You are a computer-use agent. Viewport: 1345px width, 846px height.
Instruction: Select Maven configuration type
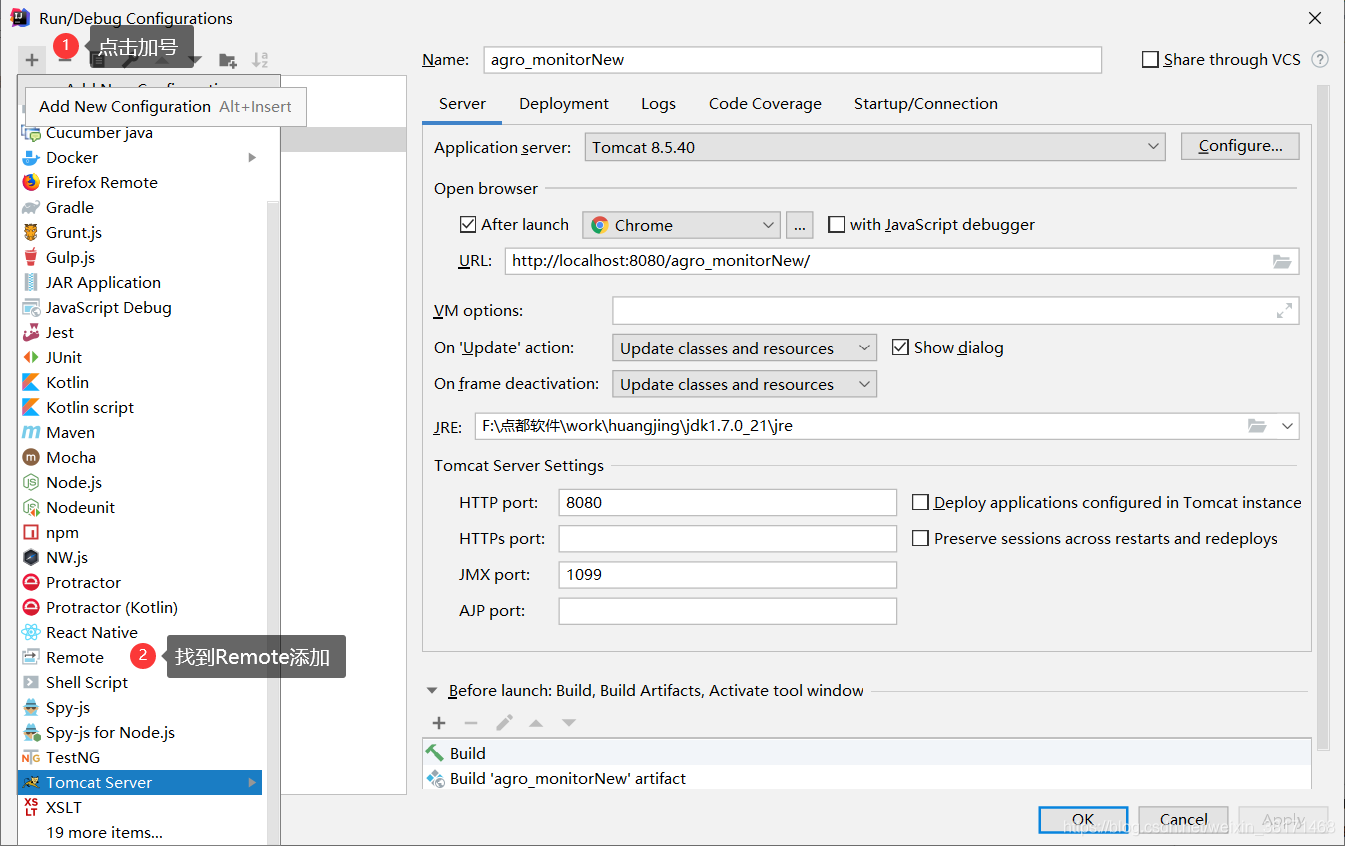pos(139,432)
